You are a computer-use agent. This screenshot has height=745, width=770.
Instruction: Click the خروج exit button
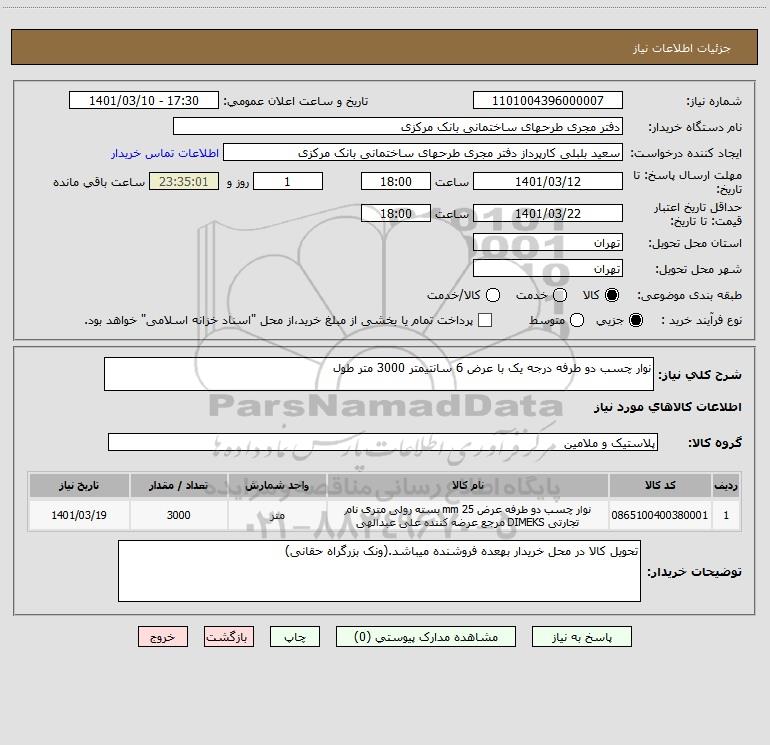tap(163, 637)
